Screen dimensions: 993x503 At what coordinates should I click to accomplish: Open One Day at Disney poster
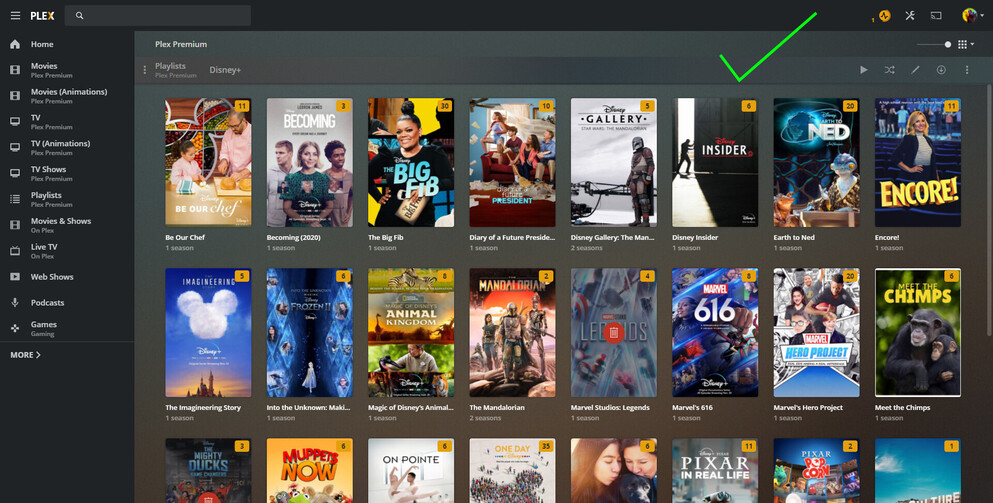pos(512,471)
